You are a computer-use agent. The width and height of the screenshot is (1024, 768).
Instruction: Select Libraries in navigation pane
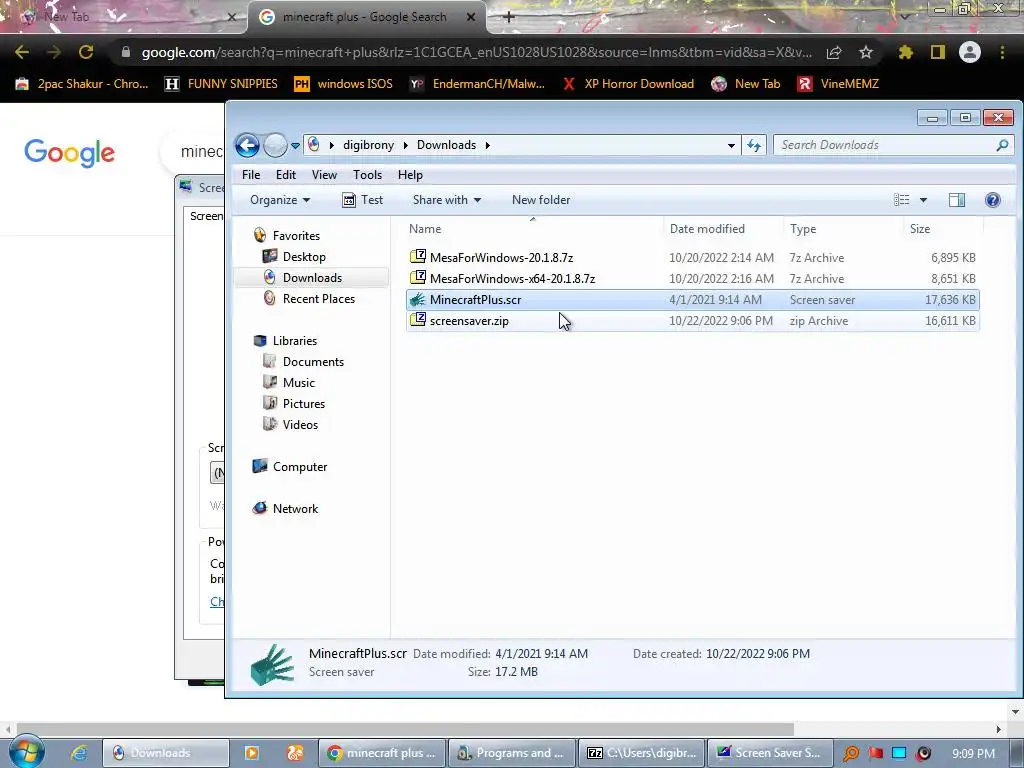click(x=295, y=341)
